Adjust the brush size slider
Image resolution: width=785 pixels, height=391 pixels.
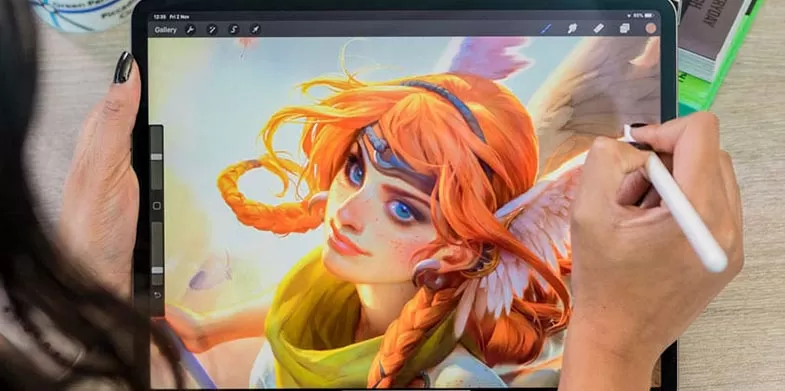coord(157,157)
